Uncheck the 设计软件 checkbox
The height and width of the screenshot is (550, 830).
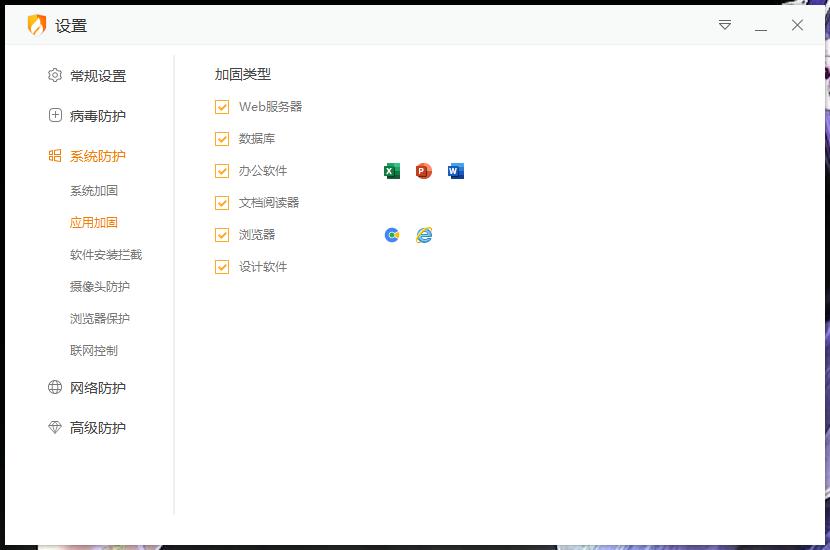(222, 267)
